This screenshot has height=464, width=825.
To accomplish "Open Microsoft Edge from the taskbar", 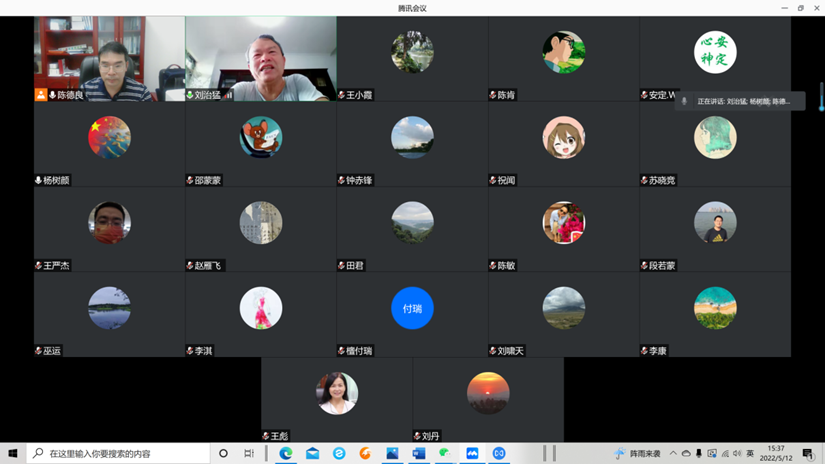I will (x=286, y=453).
